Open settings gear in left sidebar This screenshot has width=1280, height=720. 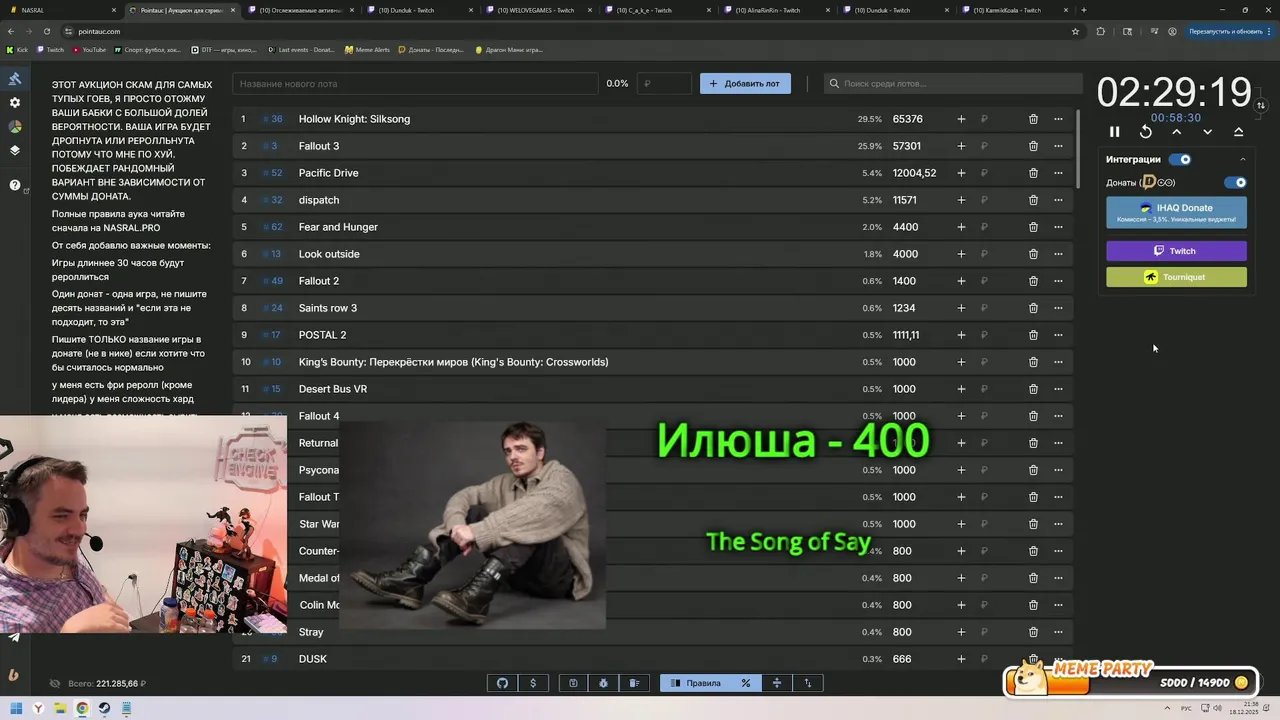15,103
